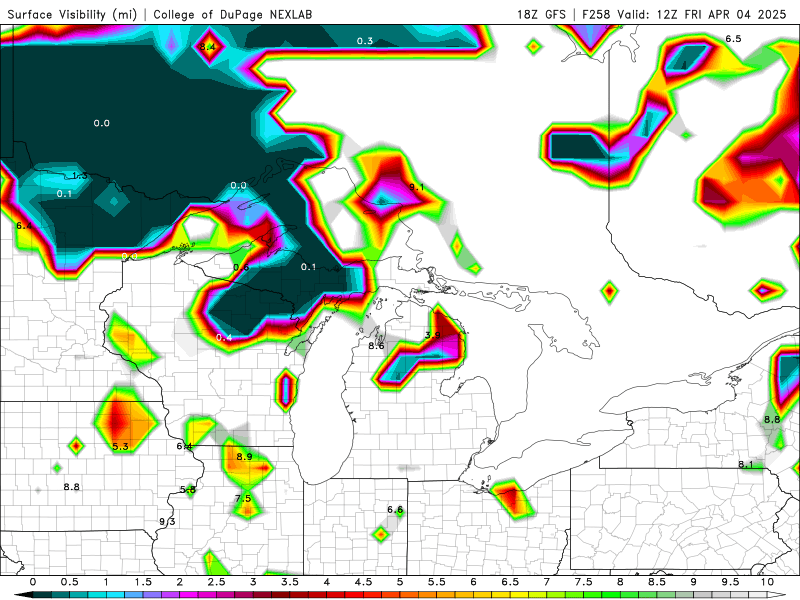Click the '5.3' visibility value on the map
Image resolution: width=800 pixels, height=600 pixels.
[x=120, y=447]
